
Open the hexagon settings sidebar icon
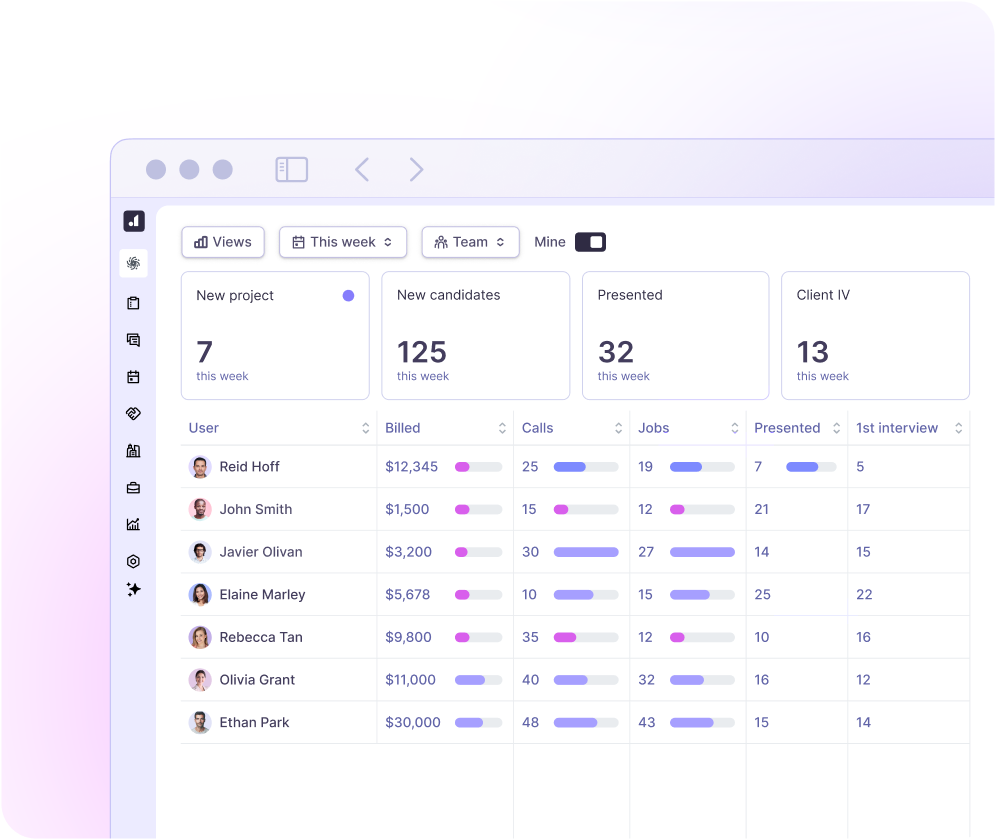click(x=133, y=561)
